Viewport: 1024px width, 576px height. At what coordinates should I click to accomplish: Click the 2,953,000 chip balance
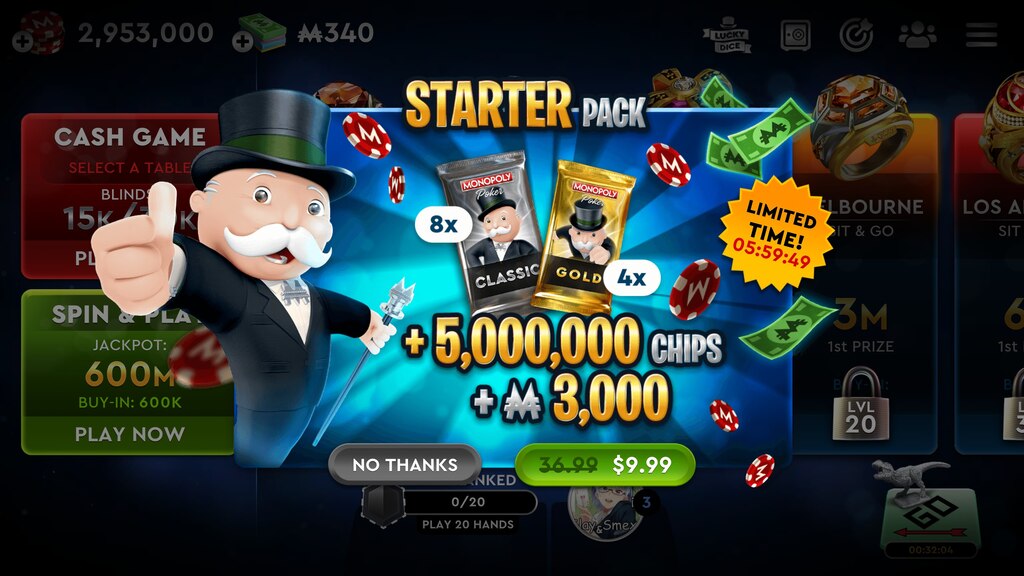[x=146, y=33]
